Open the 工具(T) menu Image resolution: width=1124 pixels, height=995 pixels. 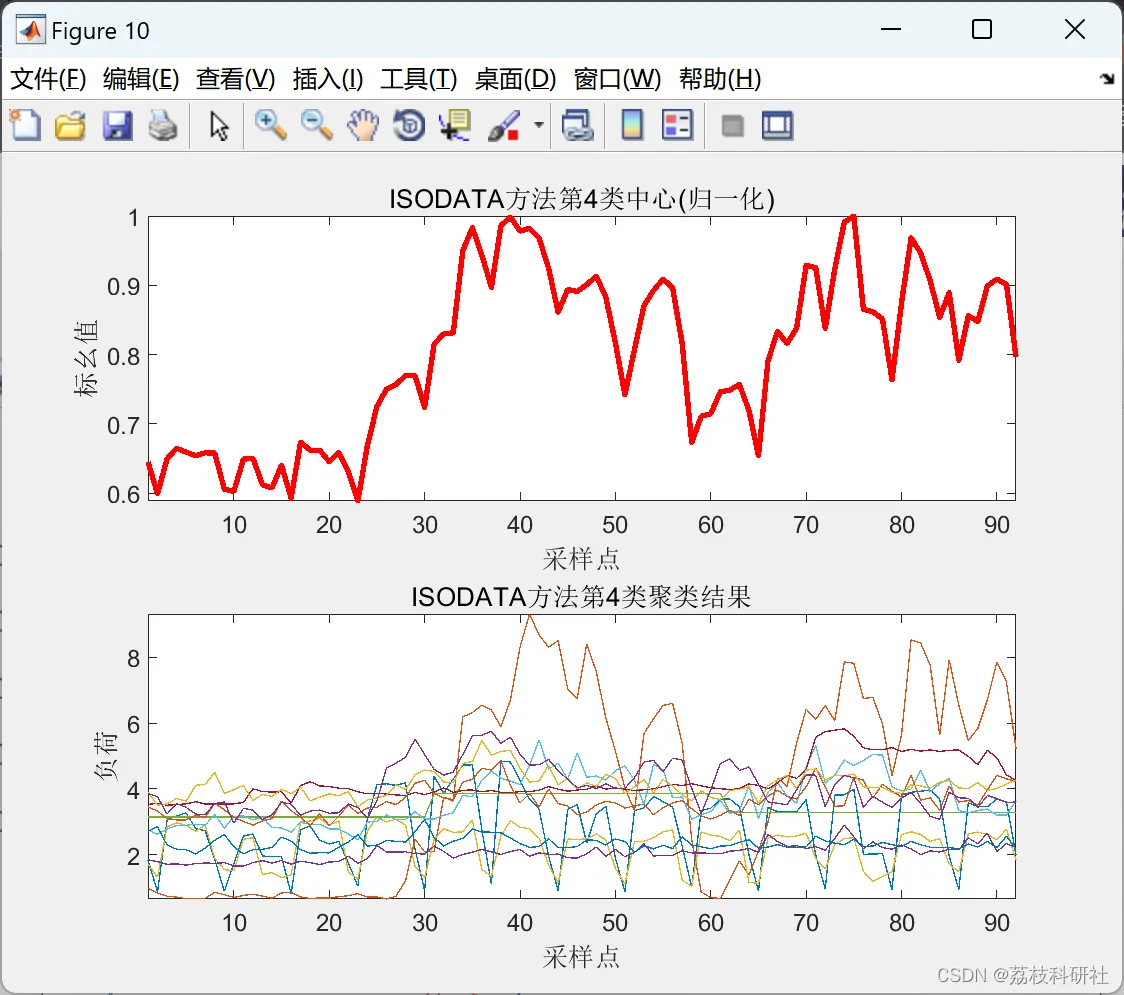coord(419,79)
